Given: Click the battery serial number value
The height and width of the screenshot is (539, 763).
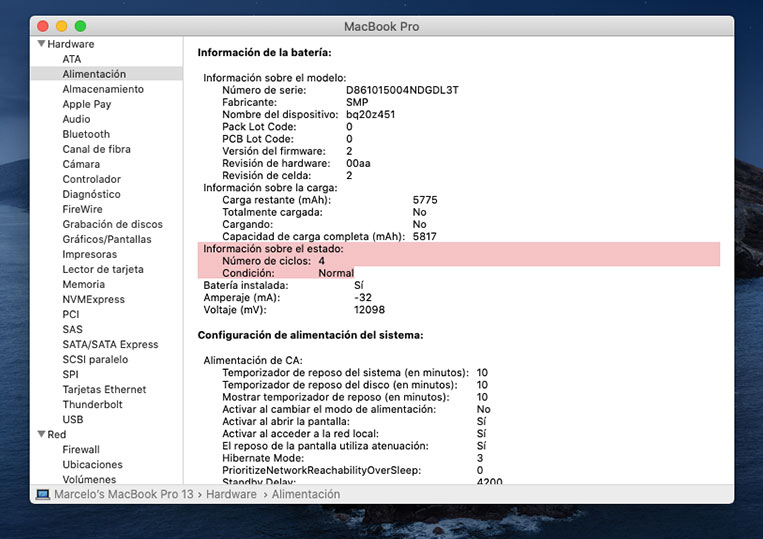Looking at the screenshot, I should pyautogui.click(x=402, y=90).
